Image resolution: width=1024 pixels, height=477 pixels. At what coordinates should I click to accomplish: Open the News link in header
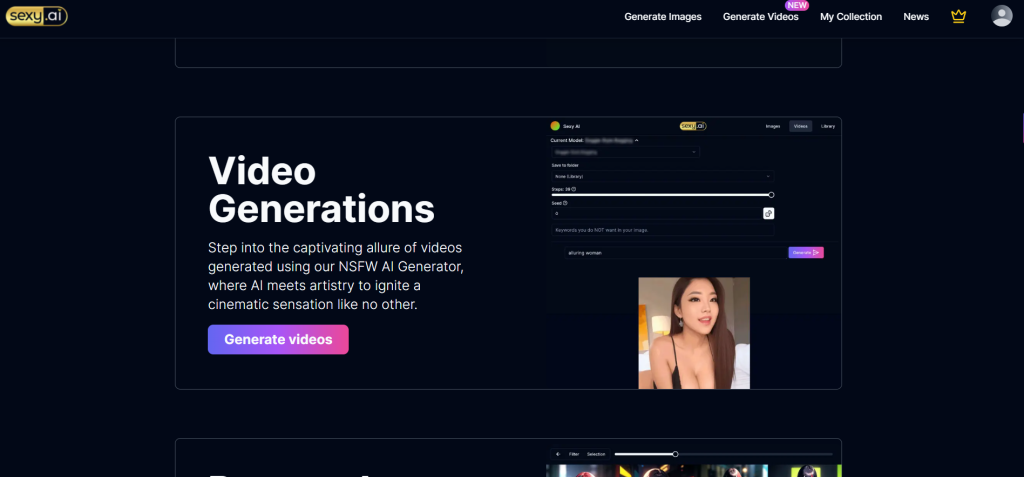[x=916, y=17]
